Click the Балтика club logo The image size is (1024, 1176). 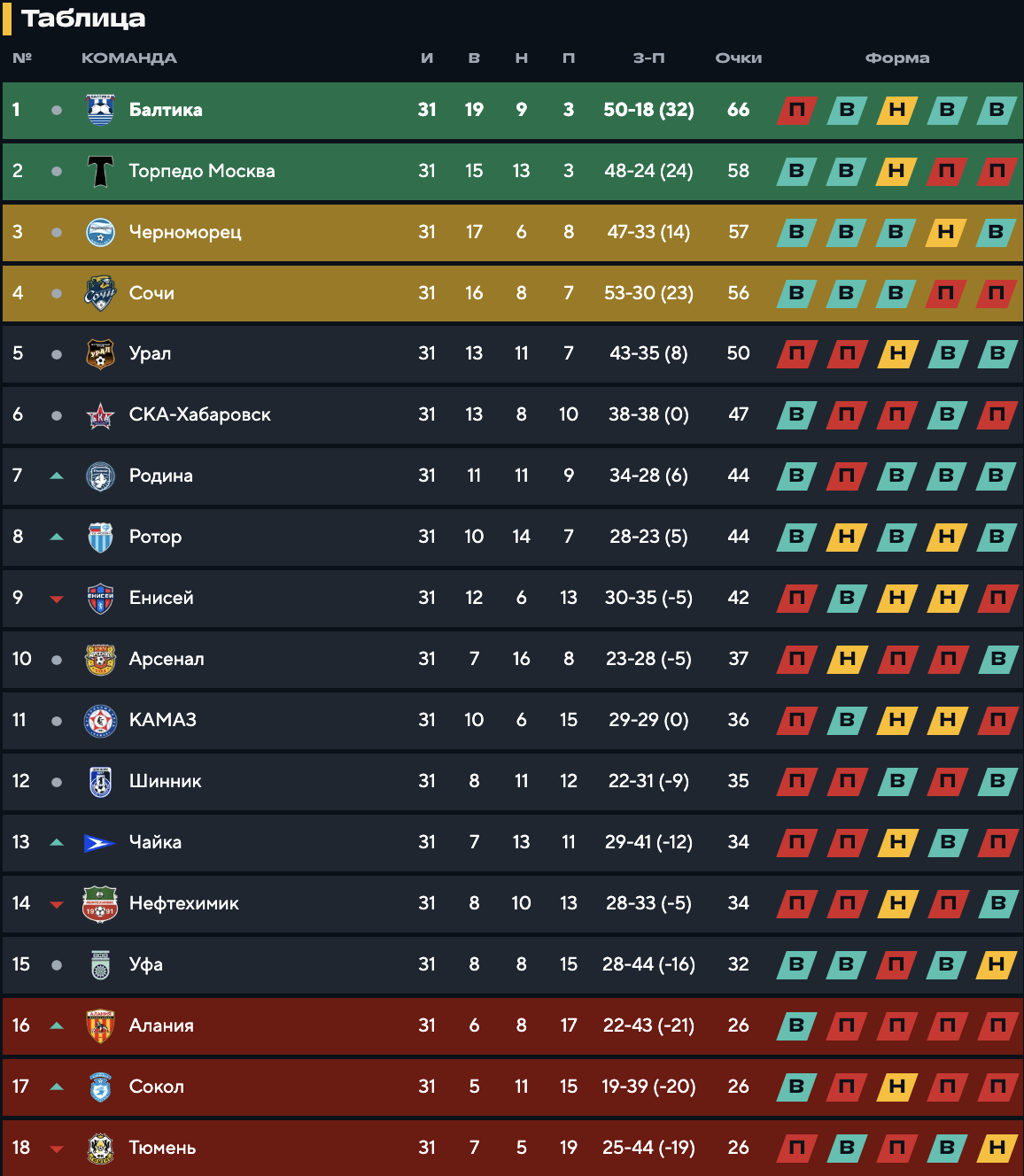(100, 110)
